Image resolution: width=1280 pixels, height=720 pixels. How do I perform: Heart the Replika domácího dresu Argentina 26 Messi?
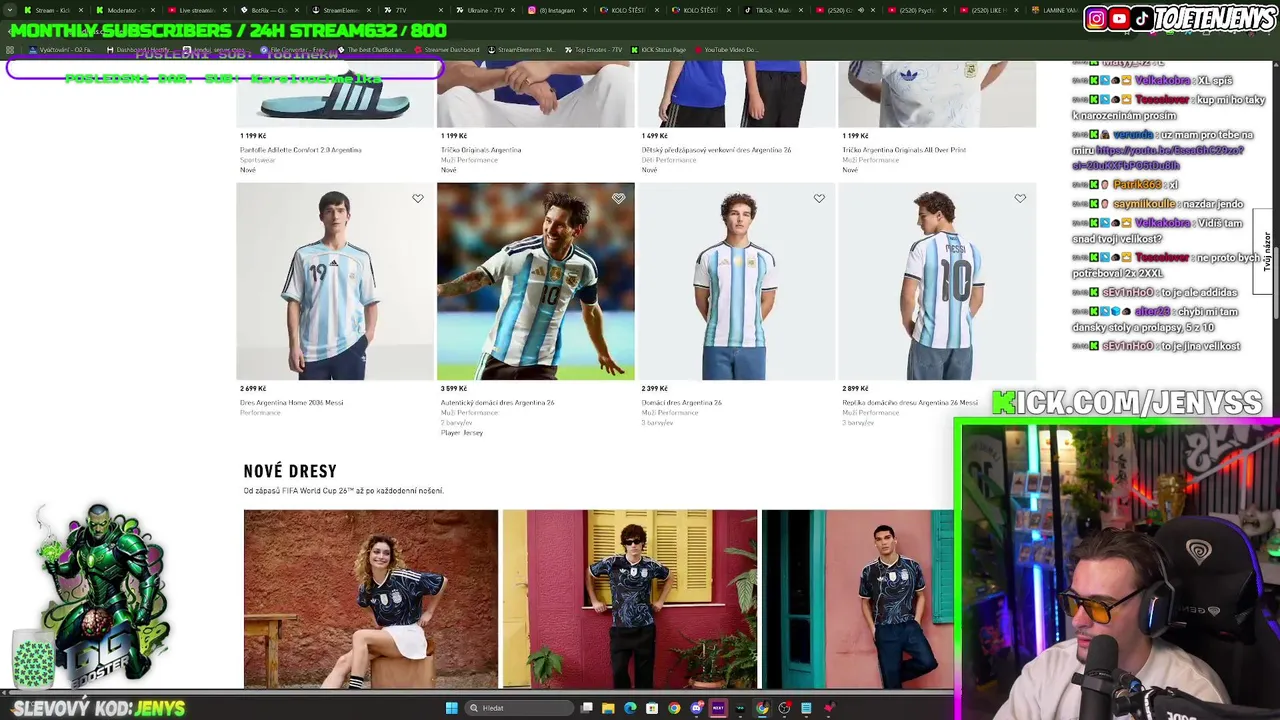[1020, 198]
